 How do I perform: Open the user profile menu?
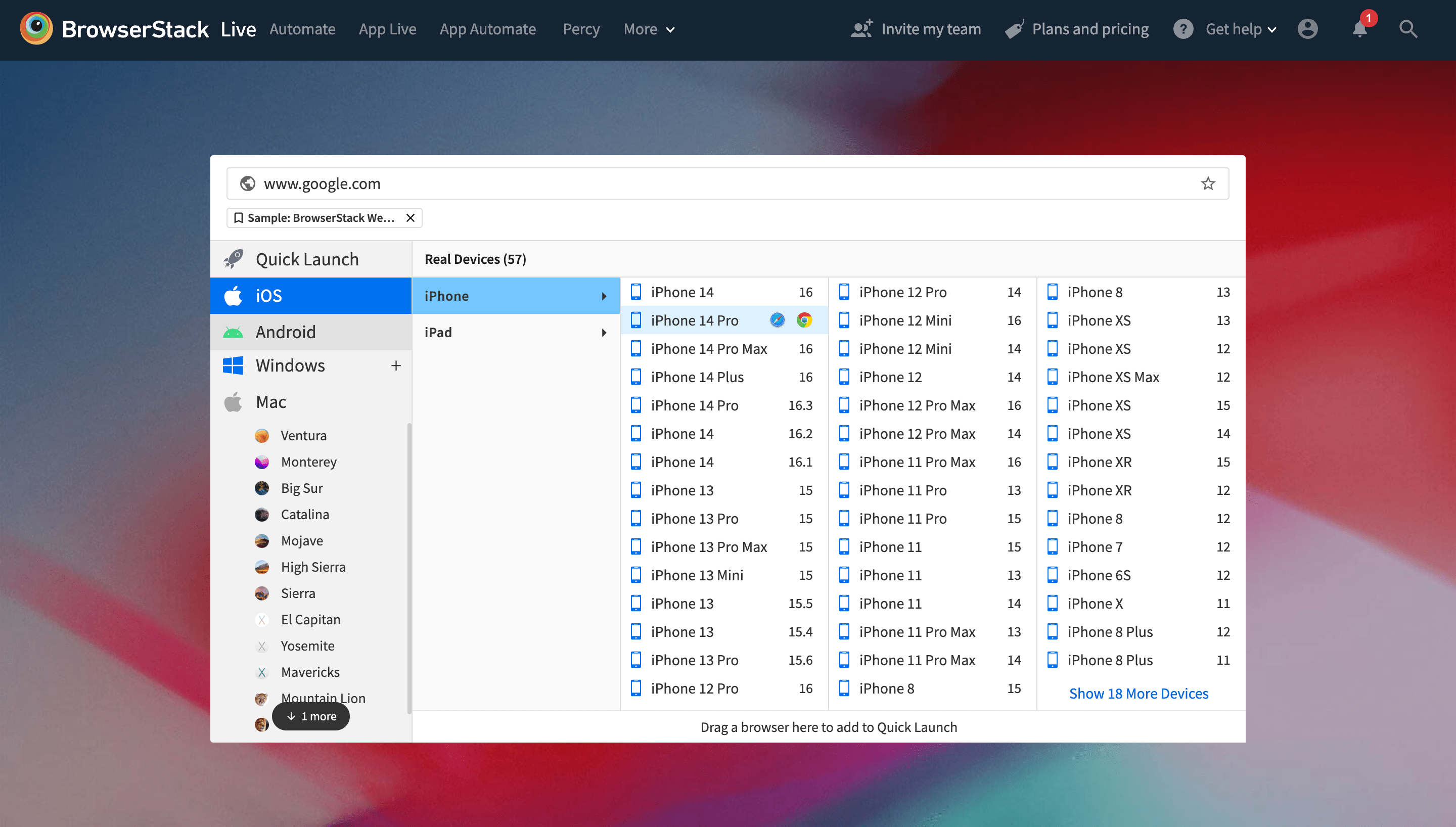coord(1308,28)
